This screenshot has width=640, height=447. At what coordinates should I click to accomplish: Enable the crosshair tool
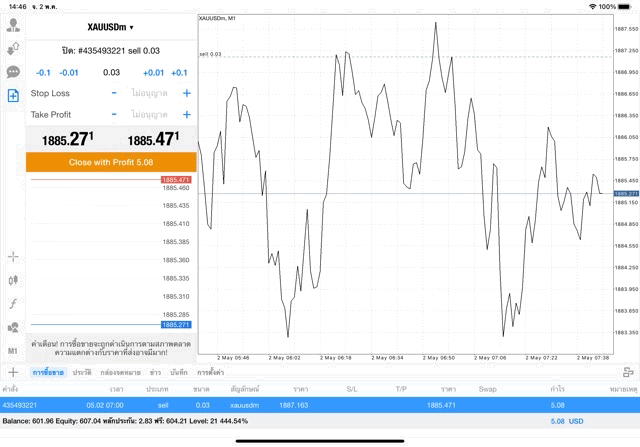[x=13, y=256]
